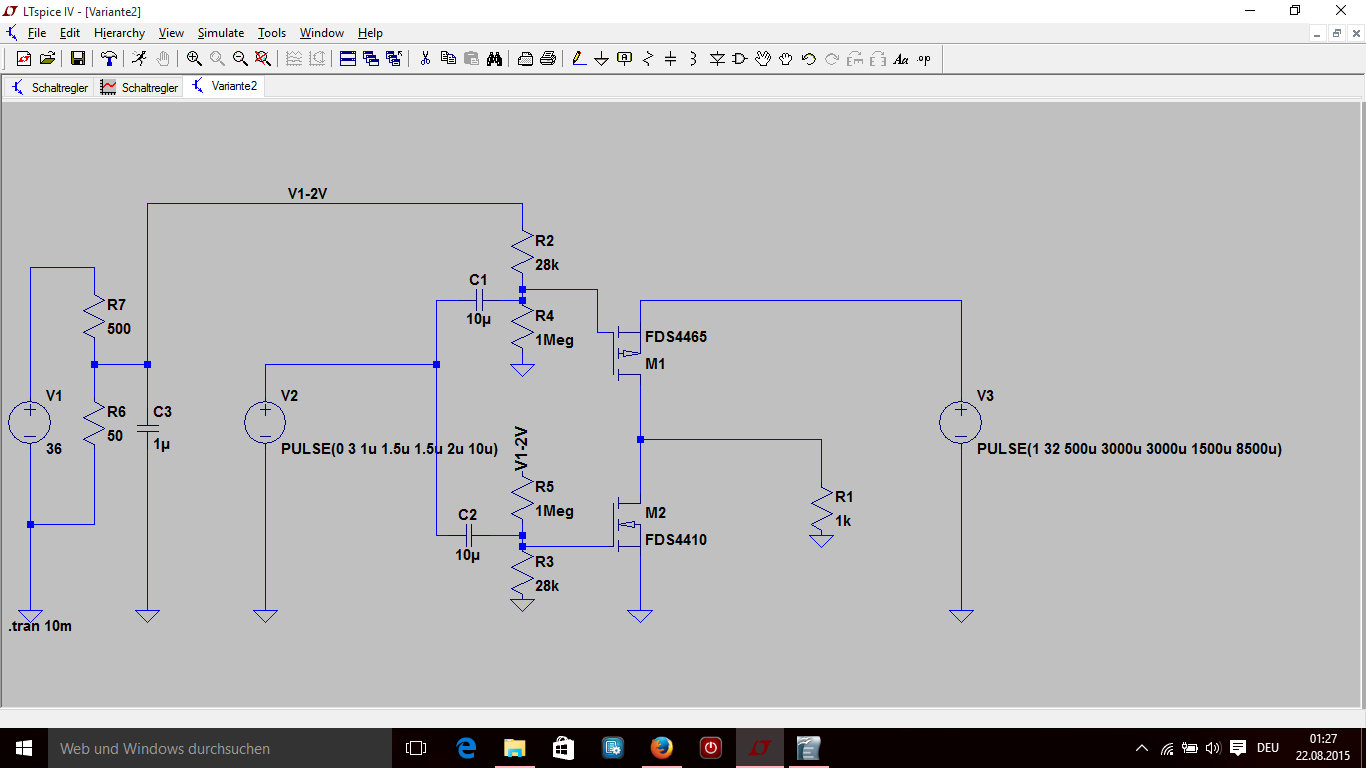1366x768 pixels.
Task: Open Action Center notifications icon
Action: tap(1238, 748)
